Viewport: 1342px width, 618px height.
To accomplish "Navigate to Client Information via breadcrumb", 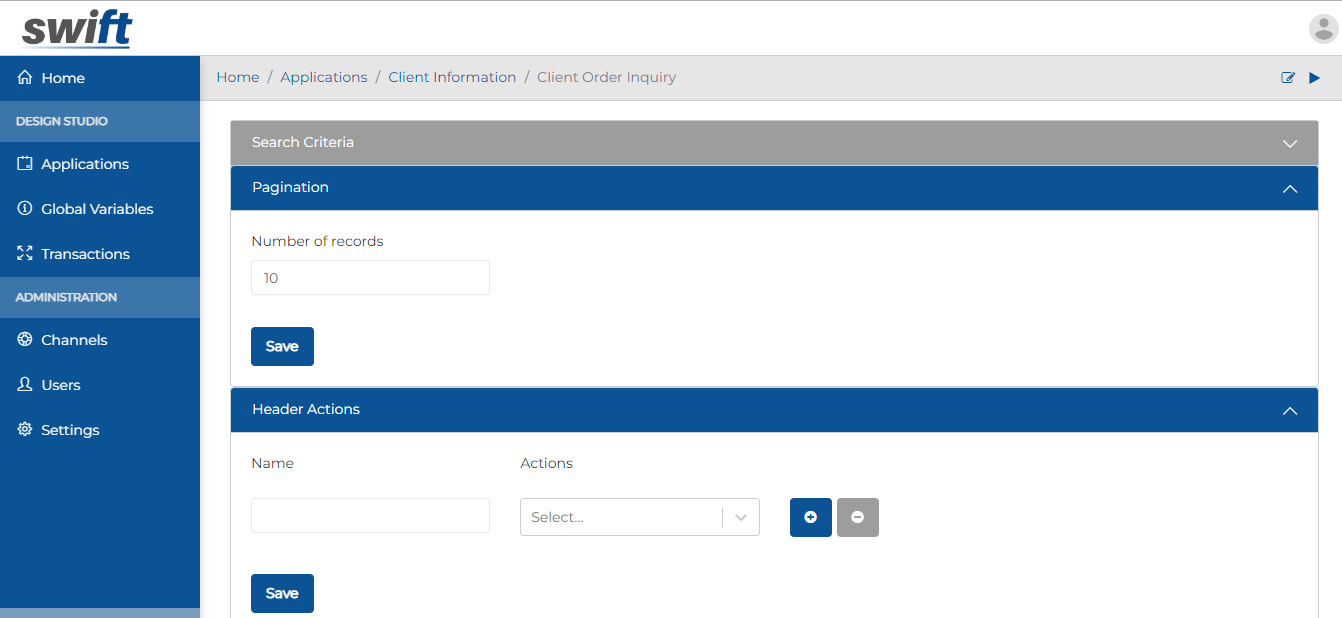I will [452, 77].
